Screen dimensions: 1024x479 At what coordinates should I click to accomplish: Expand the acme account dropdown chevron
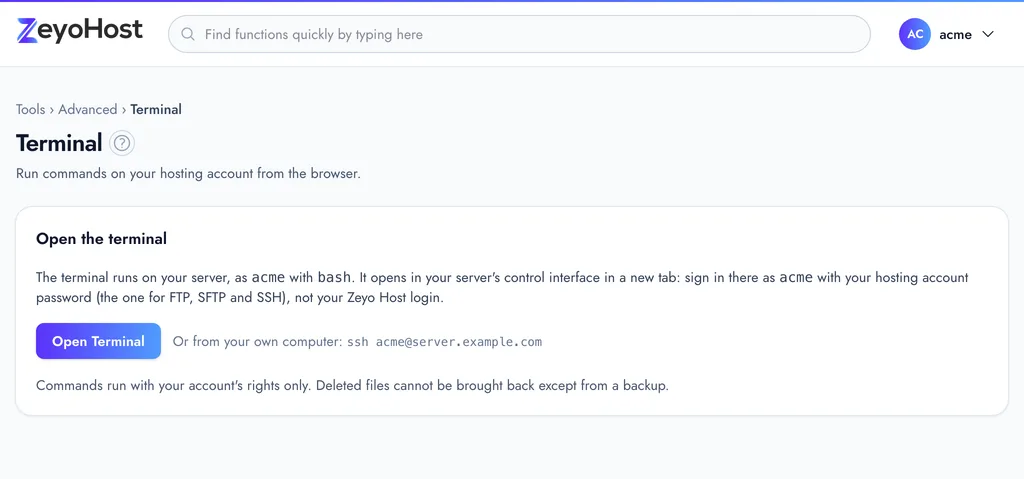(987, 34)
